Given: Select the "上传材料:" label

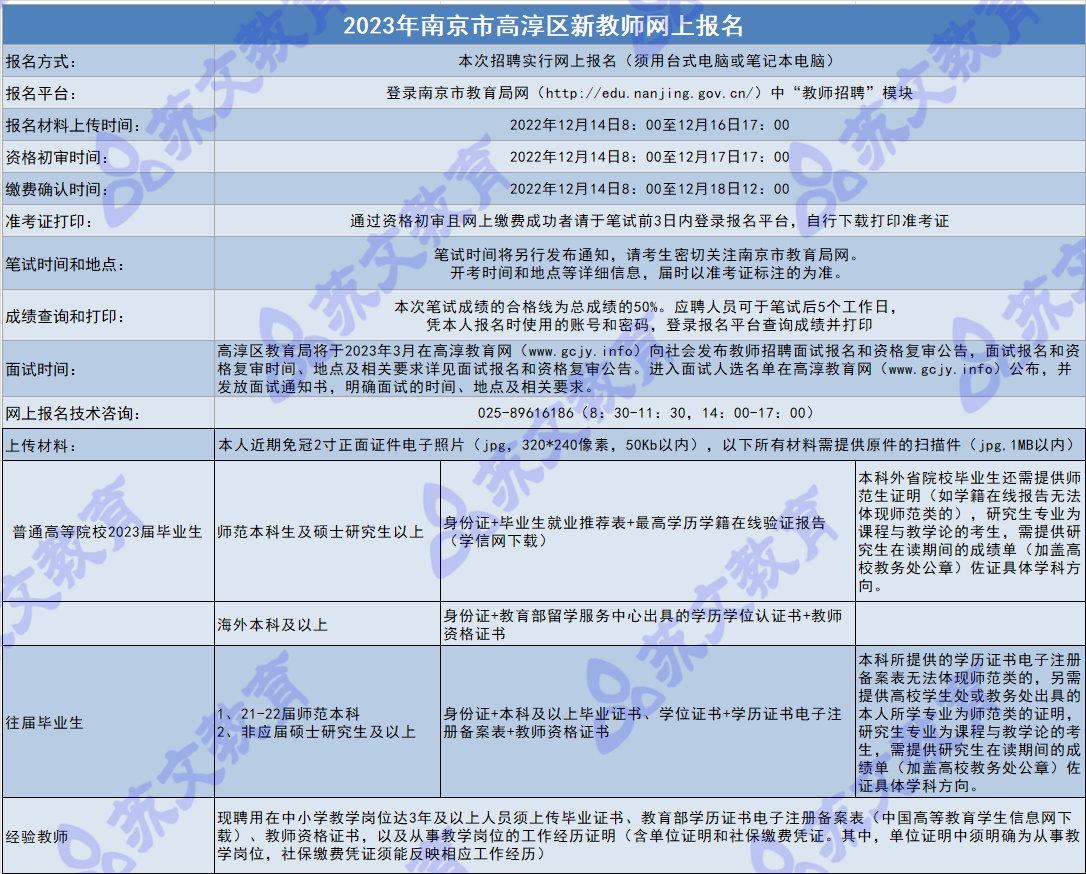Looking at the screenshot, I should point(41,445).
